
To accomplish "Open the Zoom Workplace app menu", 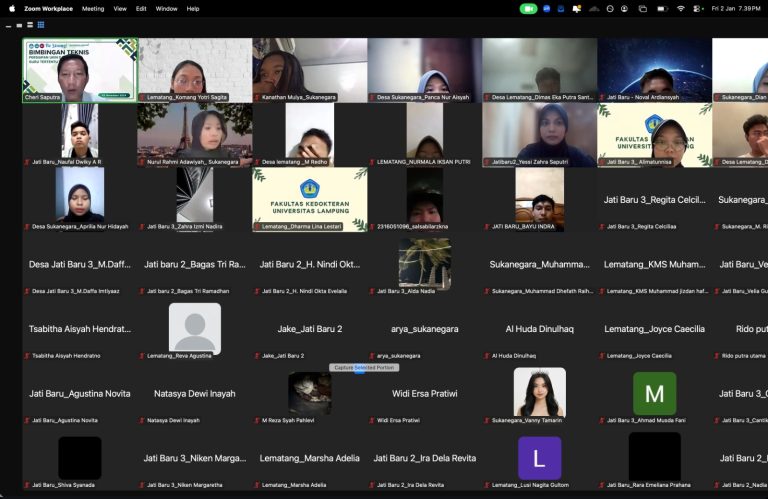I will 48,8.
